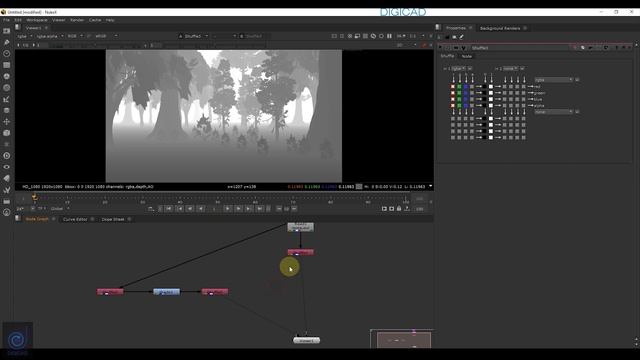Open Shuffle in 1 rgba dropdown
The image size is (640, 360).
tap(458, 69)
